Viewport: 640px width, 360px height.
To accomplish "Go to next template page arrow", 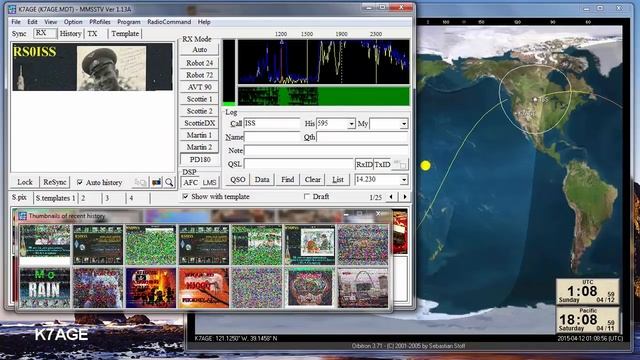I will pos(404,197).
